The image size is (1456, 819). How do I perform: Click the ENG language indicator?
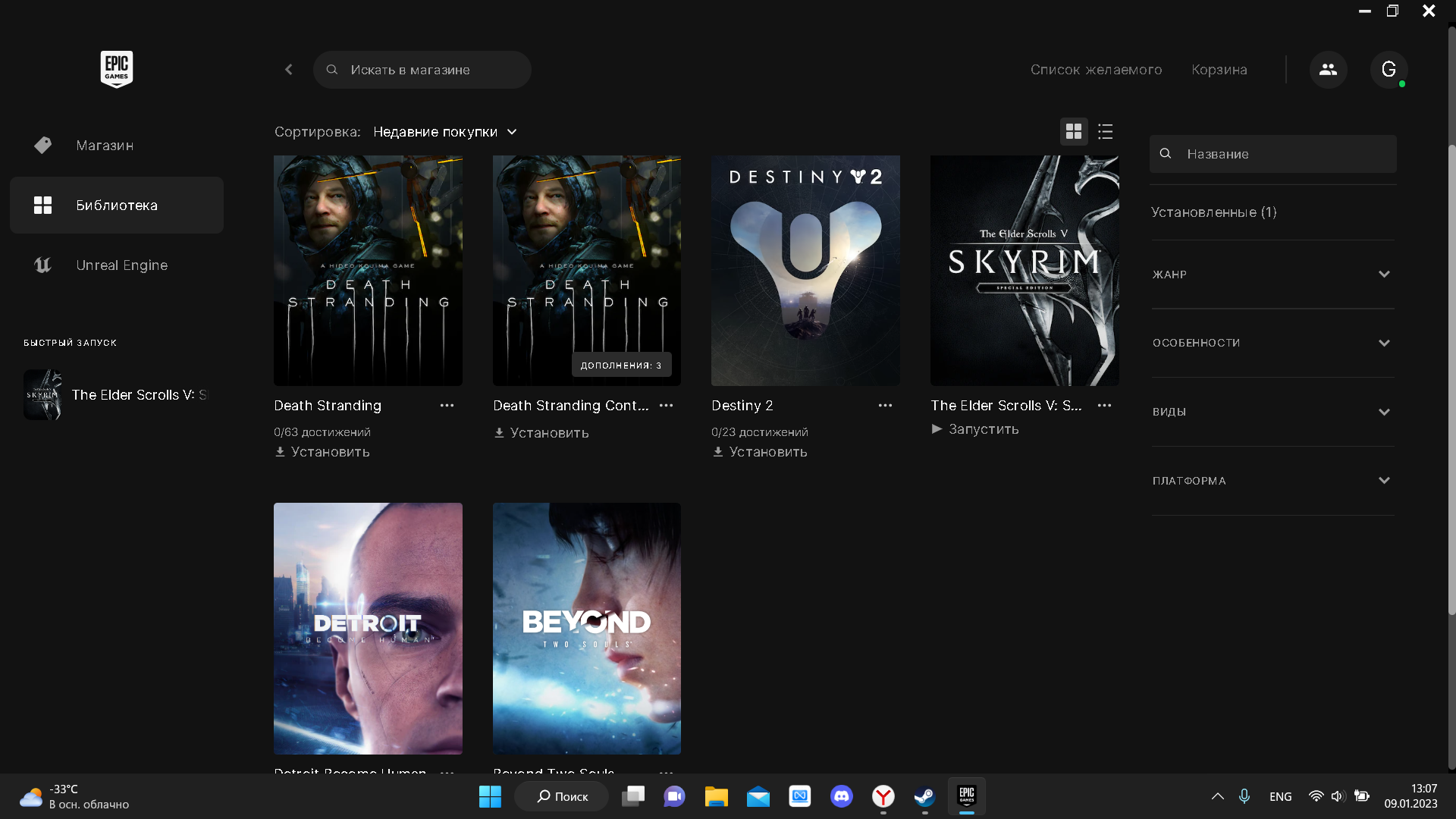1281,796
